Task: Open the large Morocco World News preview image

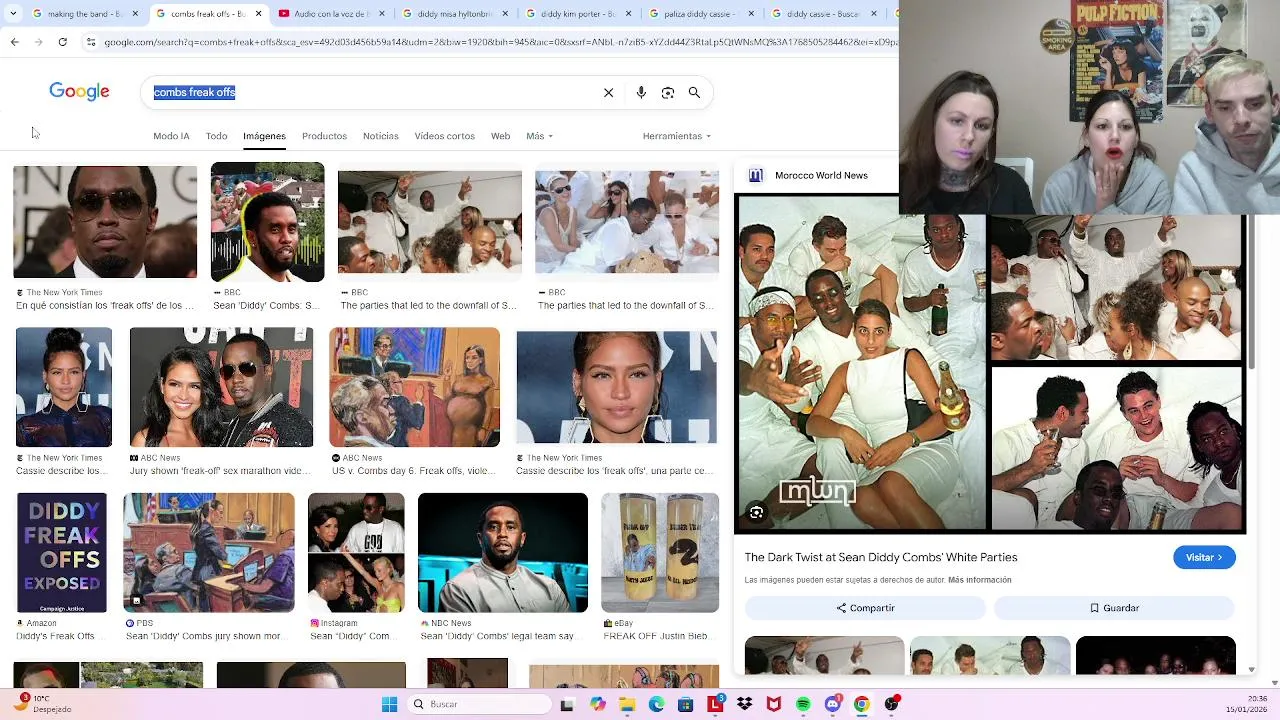Action: [x=990, y=363]
